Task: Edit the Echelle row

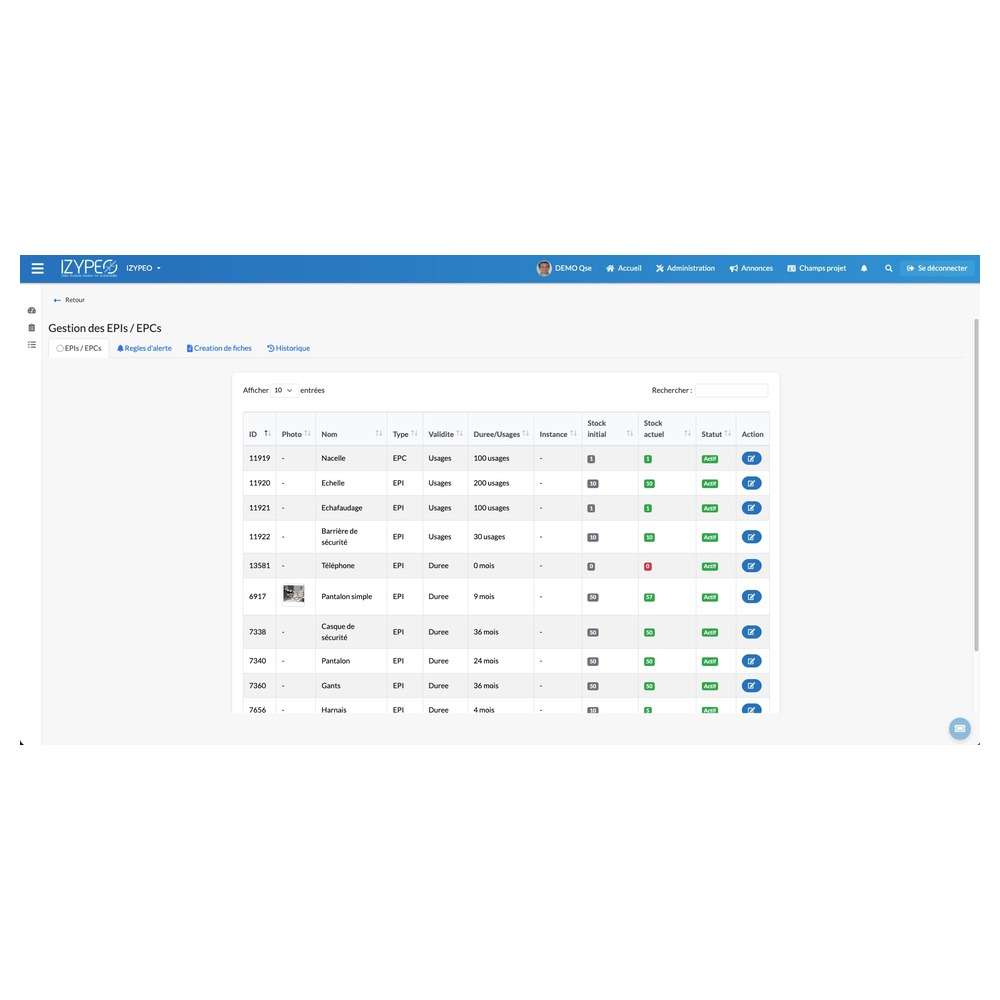Action: [x=751, y=483]
